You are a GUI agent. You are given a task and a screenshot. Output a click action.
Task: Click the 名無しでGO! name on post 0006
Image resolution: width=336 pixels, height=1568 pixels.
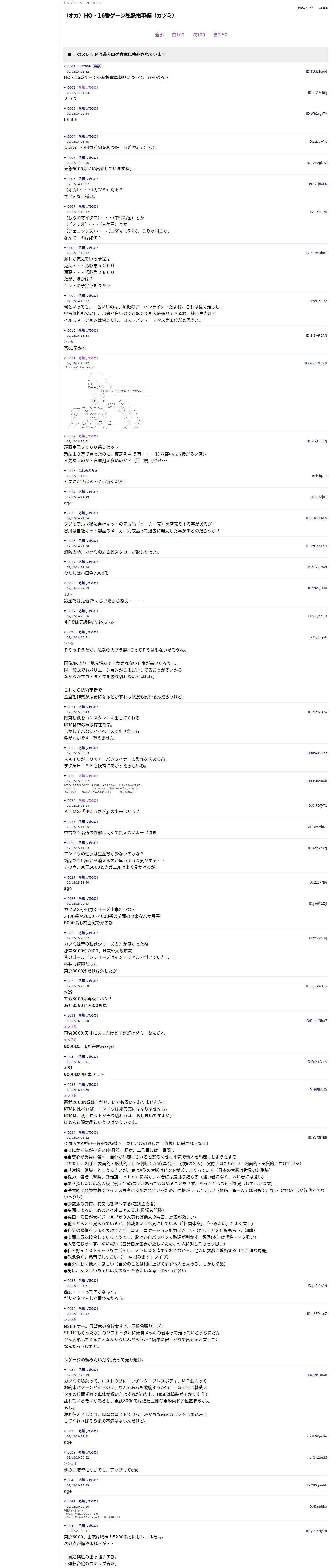(88, 180)
